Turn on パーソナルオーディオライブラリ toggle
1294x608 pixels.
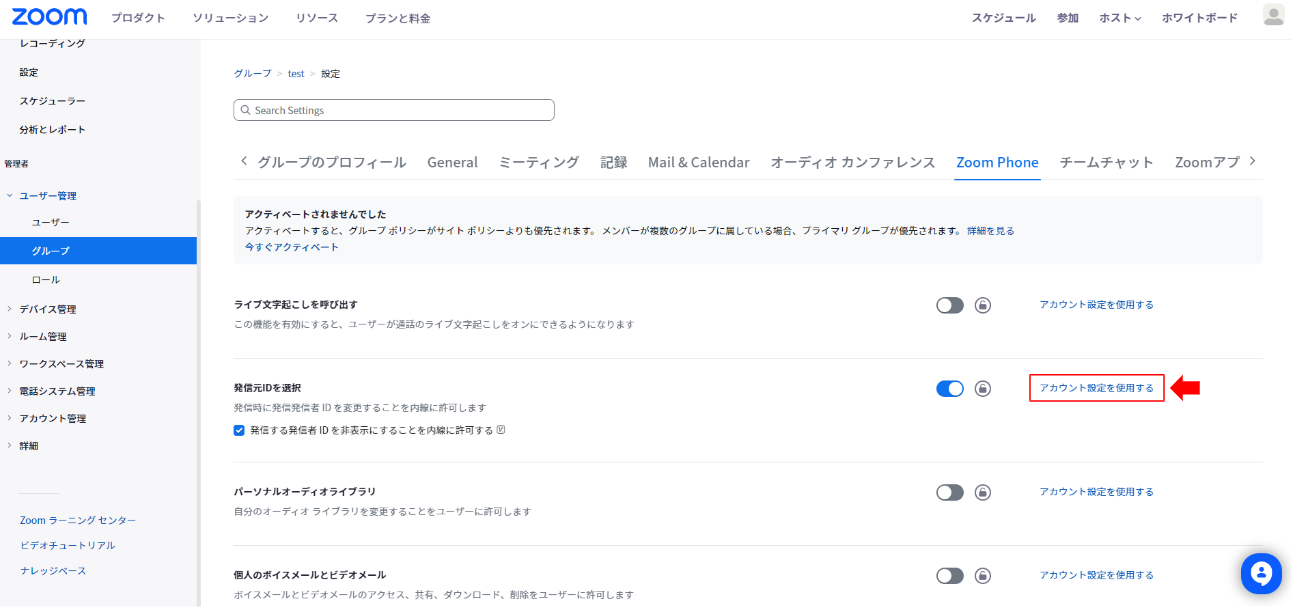click(950, 492)
